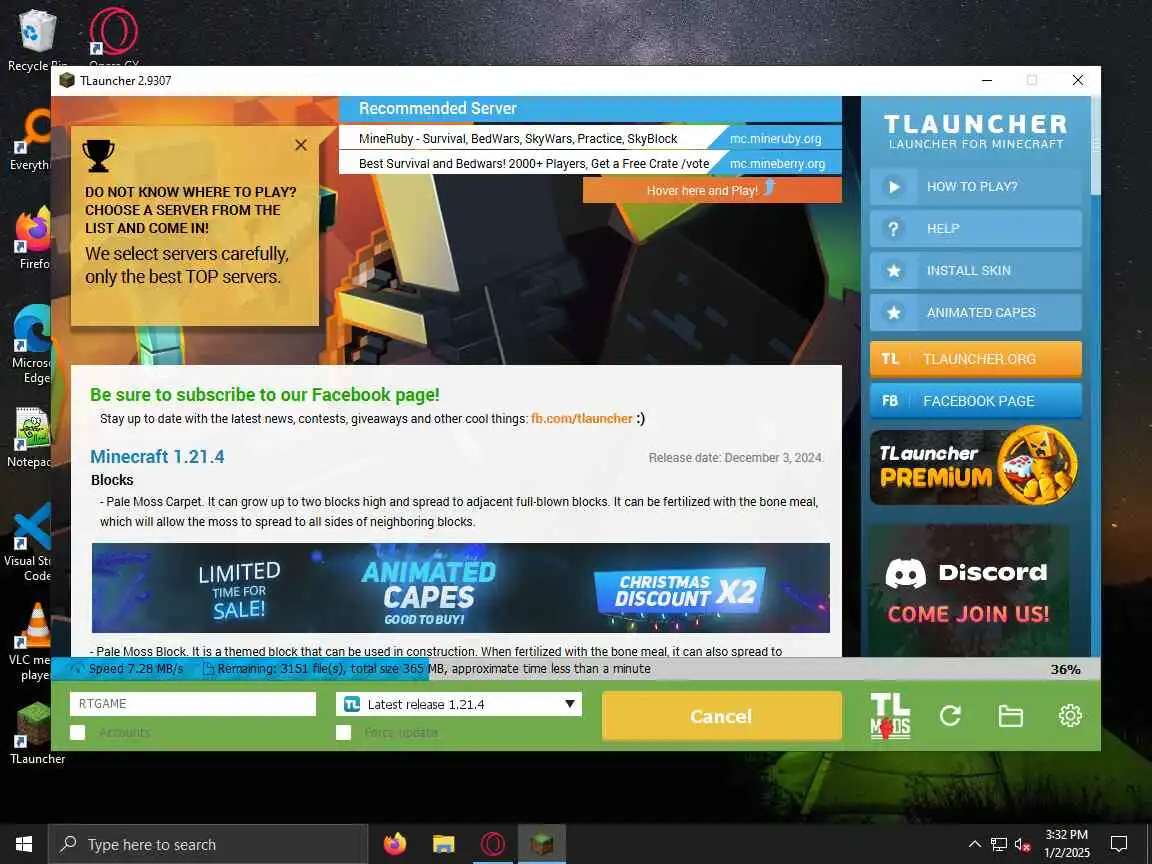Select the MineRuby server row
Screen dimensions: 1152x864
pyautogui.click(x=590, y=138)
